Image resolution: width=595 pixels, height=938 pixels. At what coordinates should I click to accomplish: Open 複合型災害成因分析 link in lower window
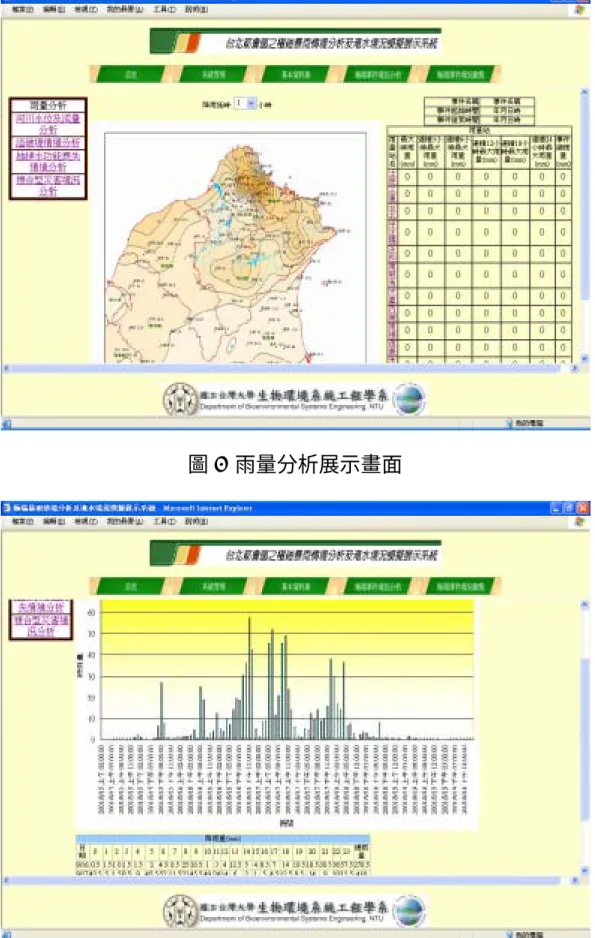(41, 626)
